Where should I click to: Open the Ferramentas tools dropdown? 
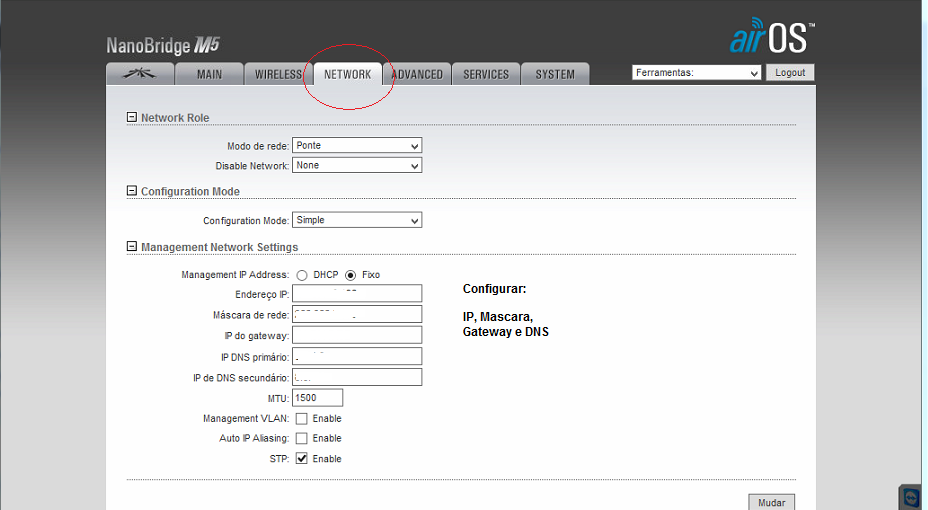point(697,73)
